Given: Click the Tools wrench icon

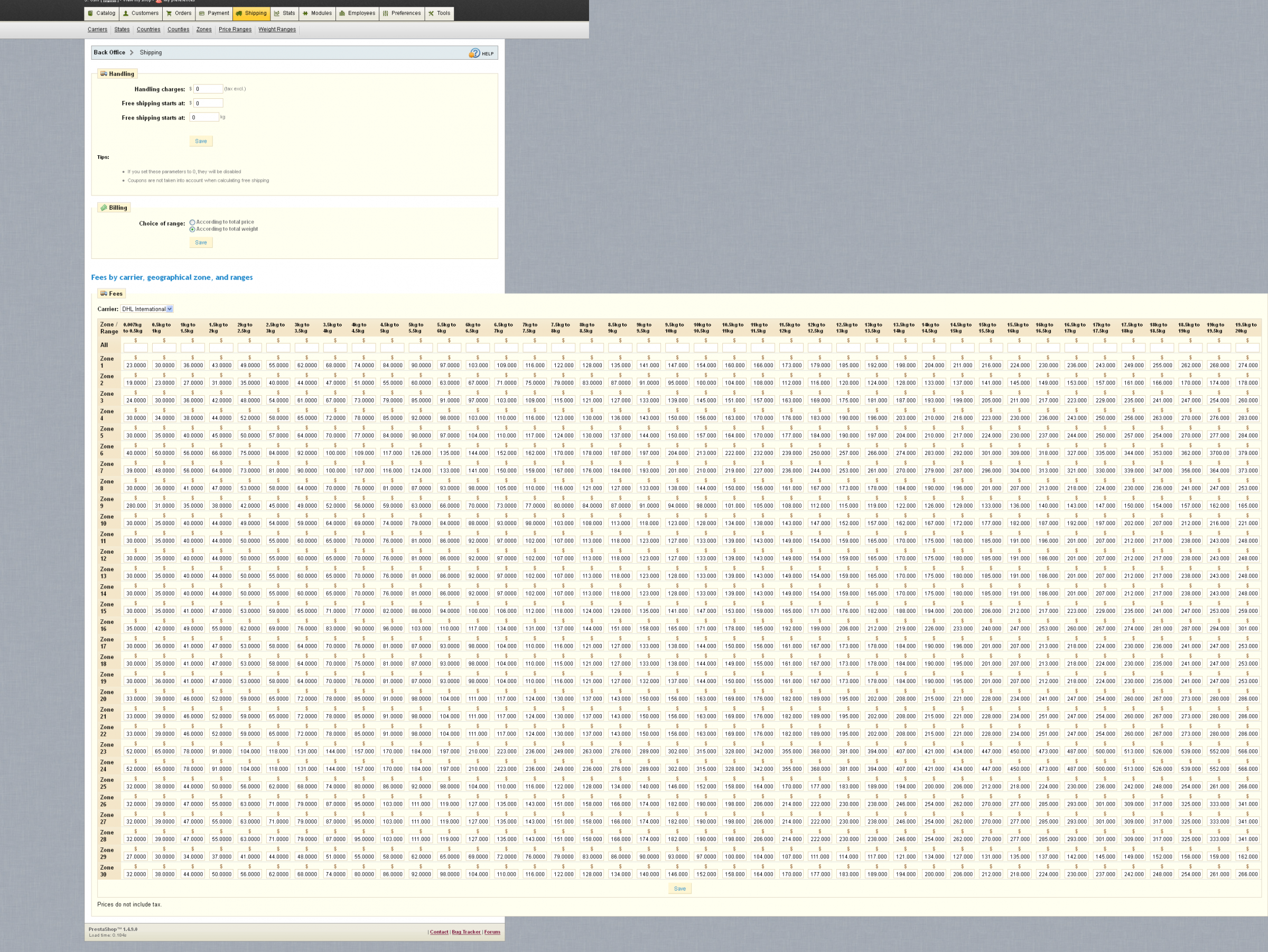Looking at the screenshot, I should pyautogui.click(x=431, y=13).
